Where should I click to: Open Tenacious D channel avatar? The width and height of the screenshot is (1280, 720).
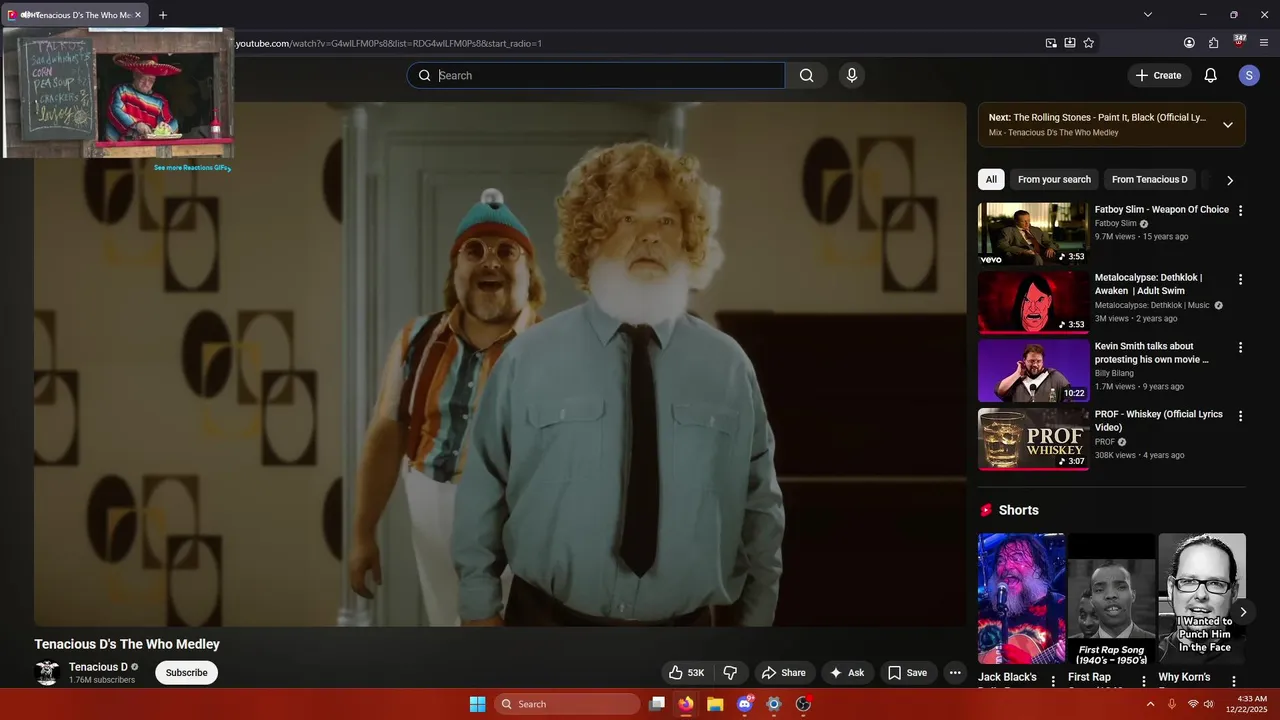47,673
